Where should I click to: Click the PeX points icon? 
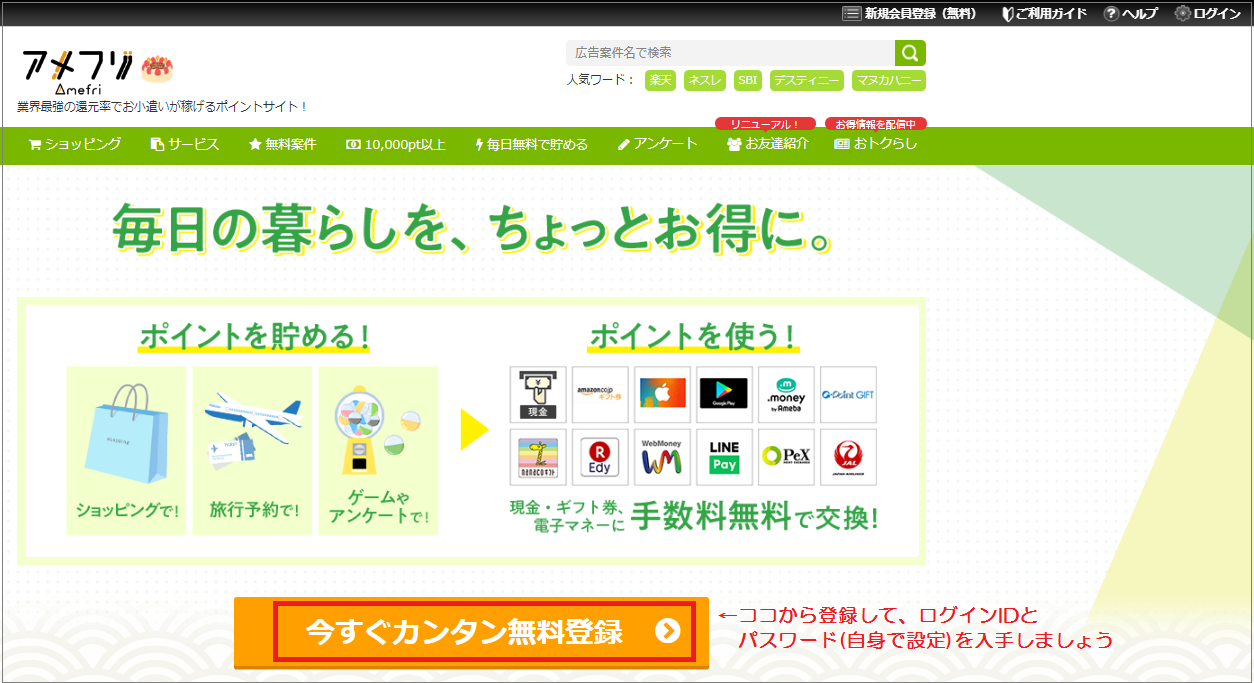[x=786, y=457]
